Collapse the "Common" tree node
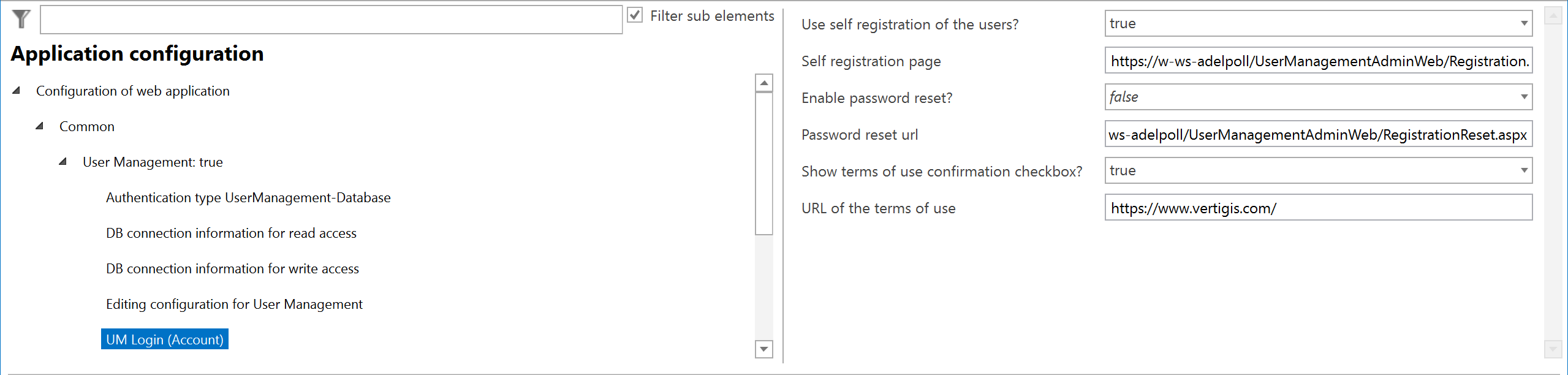Screen dimensions: 1568x375 click(39, 126)
